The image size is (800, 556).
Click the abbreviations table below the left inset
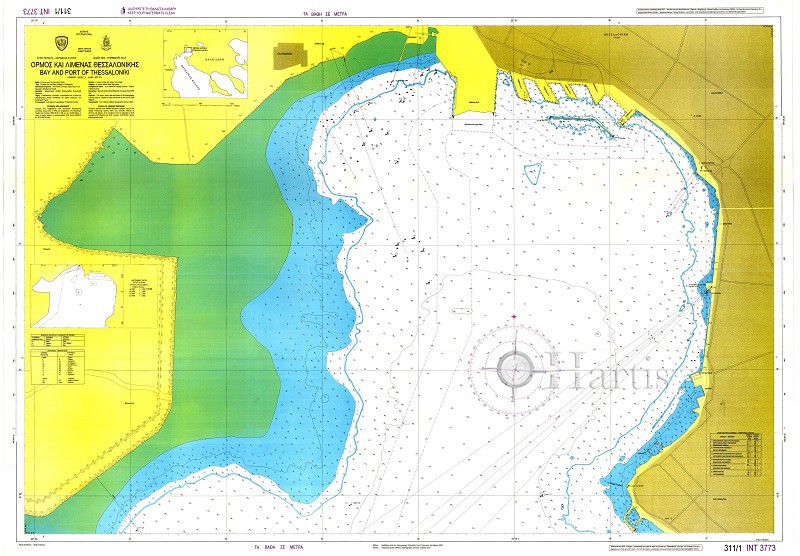[x=58, y=367]
